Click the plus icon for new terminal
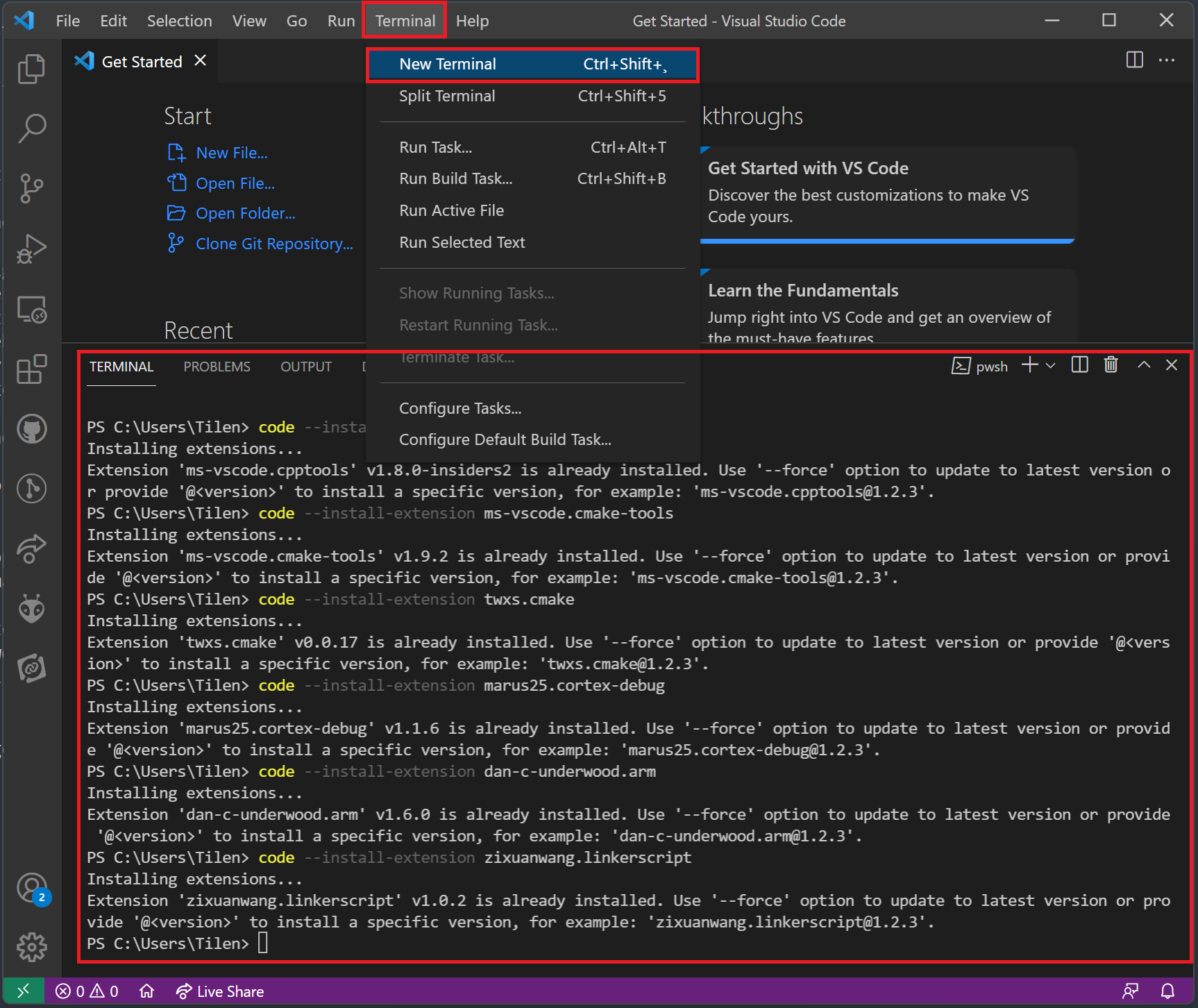 (x=1030, y=365)
